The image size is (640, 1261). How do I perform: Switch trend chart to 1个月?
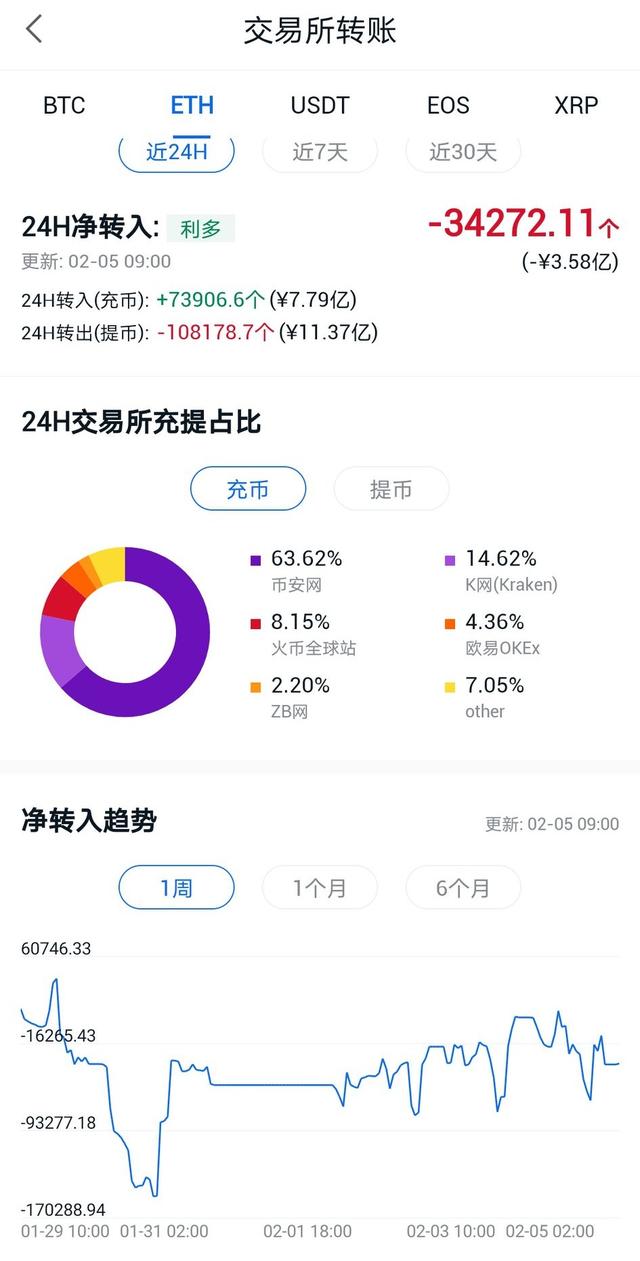click(320, 887)
